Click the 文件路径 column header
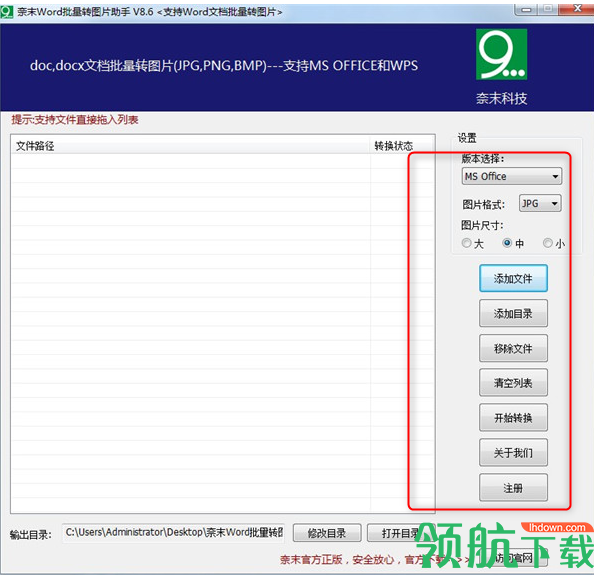This screenshot has height=575, width=594. pyautogui.click(x=191, y=146)
